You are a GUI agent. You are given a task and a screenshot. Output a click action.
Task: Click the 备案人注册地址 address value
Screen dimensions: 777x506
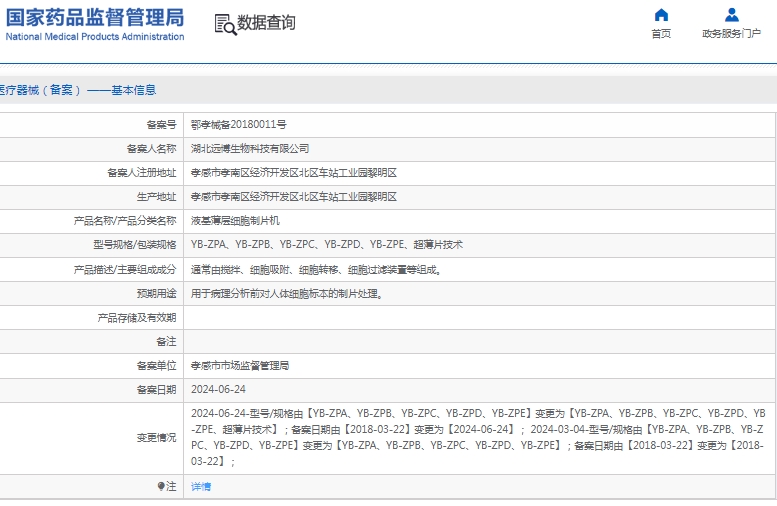pos(294,172)
